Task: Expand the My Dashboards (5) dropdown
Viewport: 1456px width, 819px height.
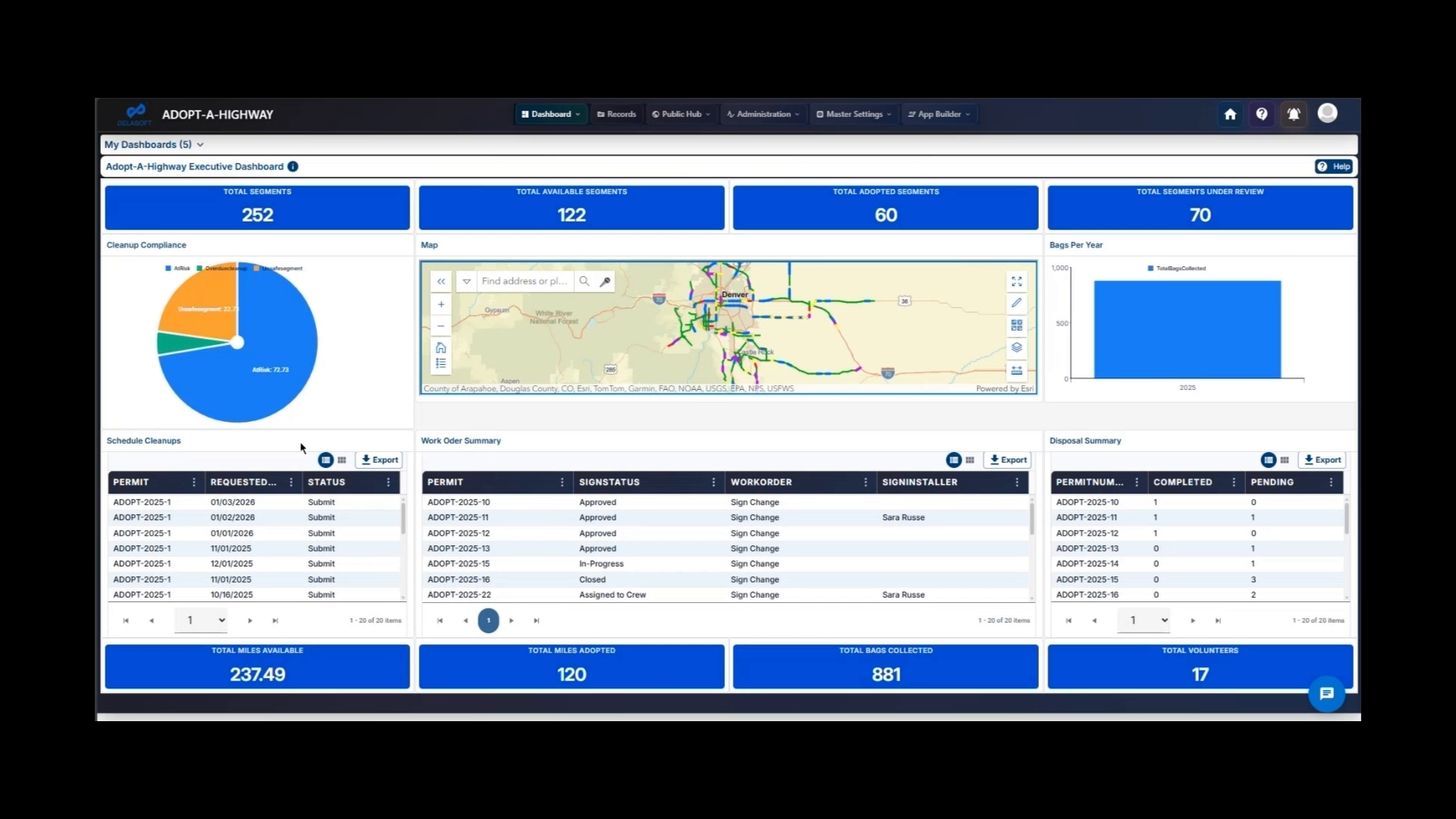Action: pyautogui.click(x=199, y=144)
